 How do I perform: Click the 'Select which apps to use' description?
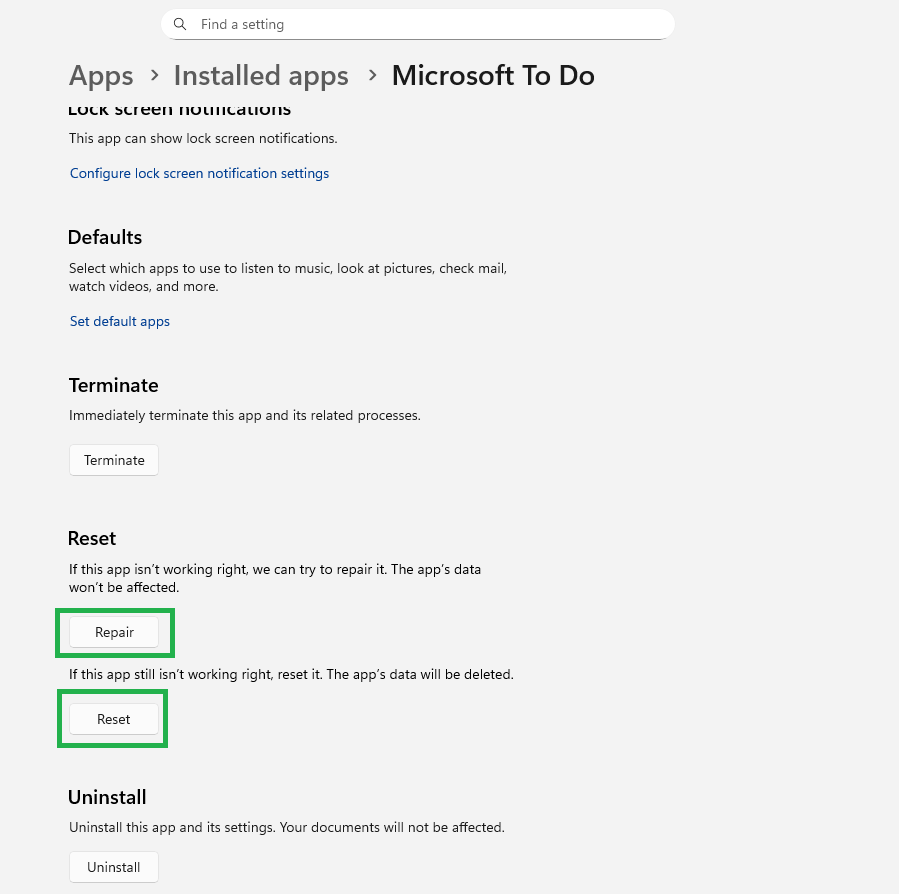[x=288, y=277]
